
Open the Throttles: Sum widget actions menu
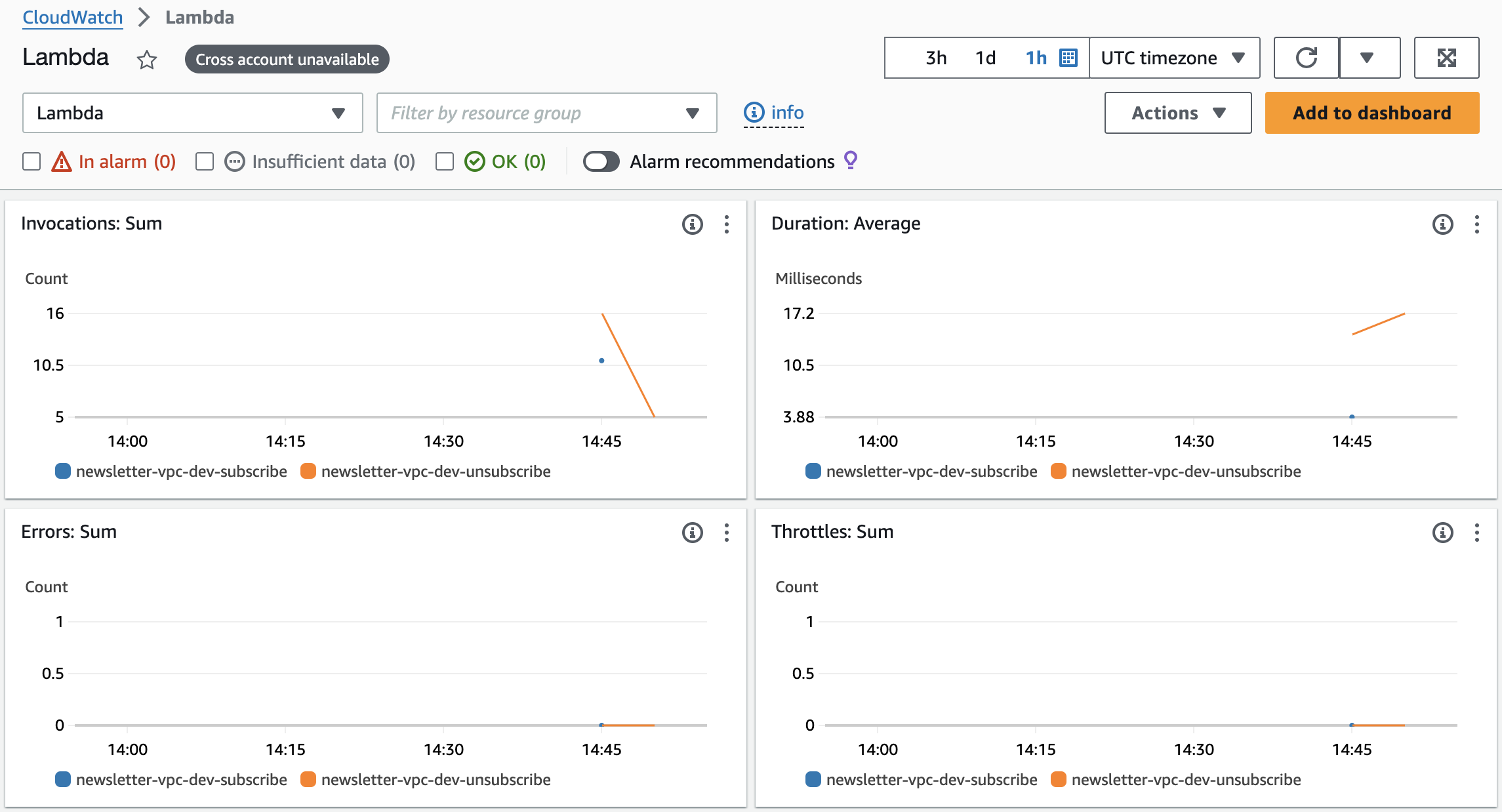tap(1476, 533)
